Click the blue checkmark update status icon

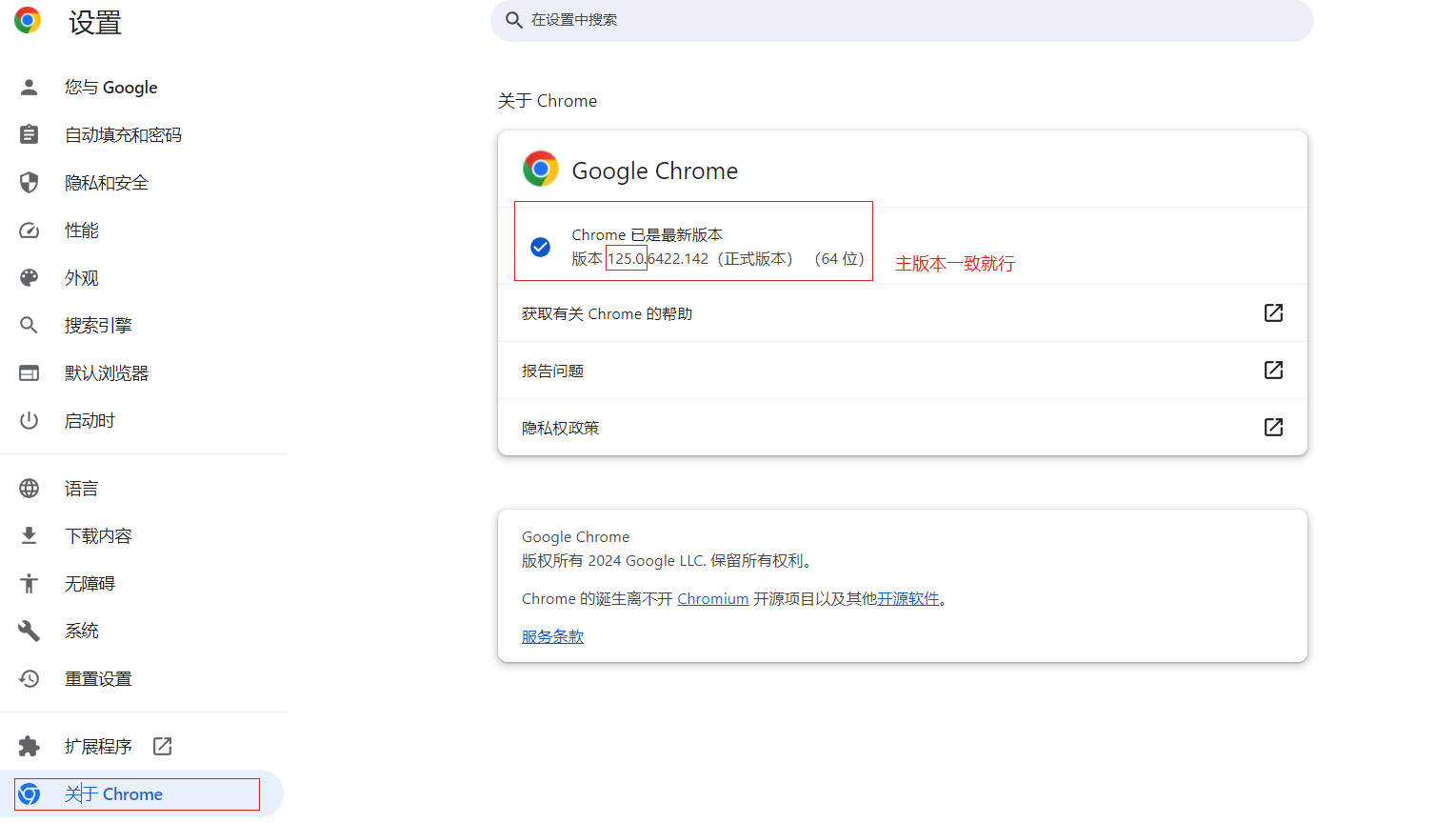tap(540, 248)
